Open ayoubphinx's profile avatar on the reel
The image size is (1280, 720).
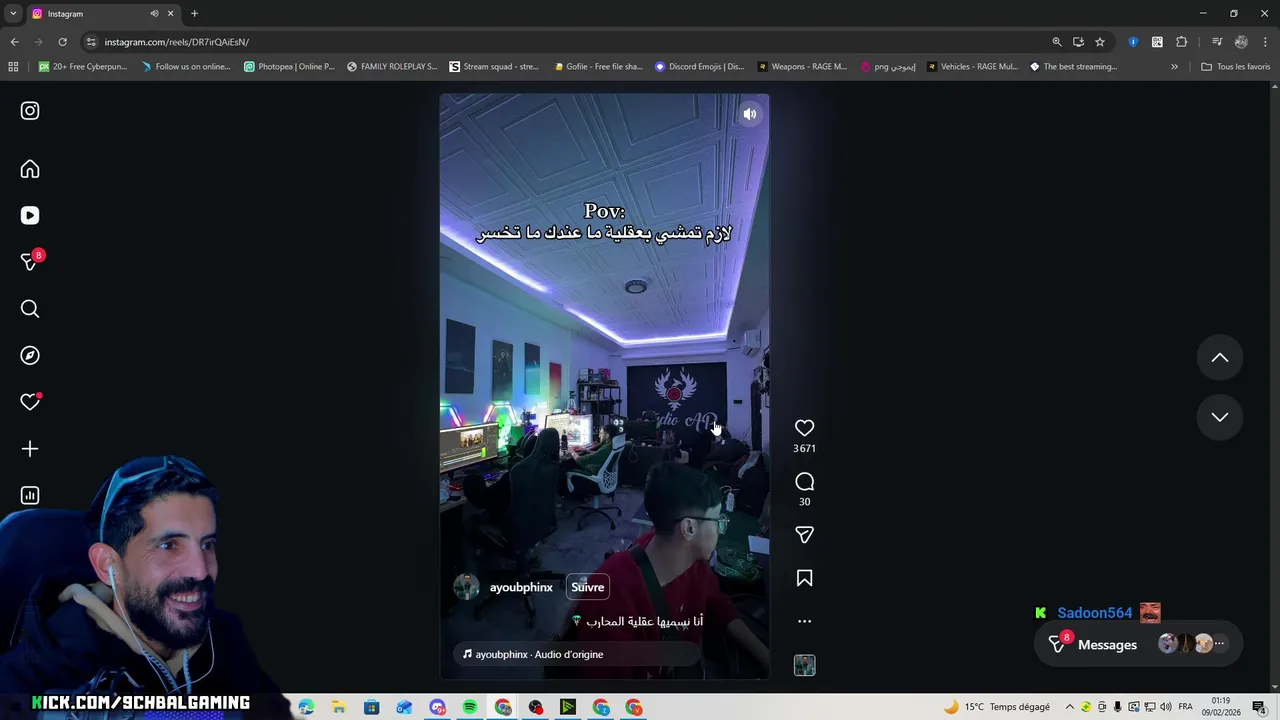(467, 587)
